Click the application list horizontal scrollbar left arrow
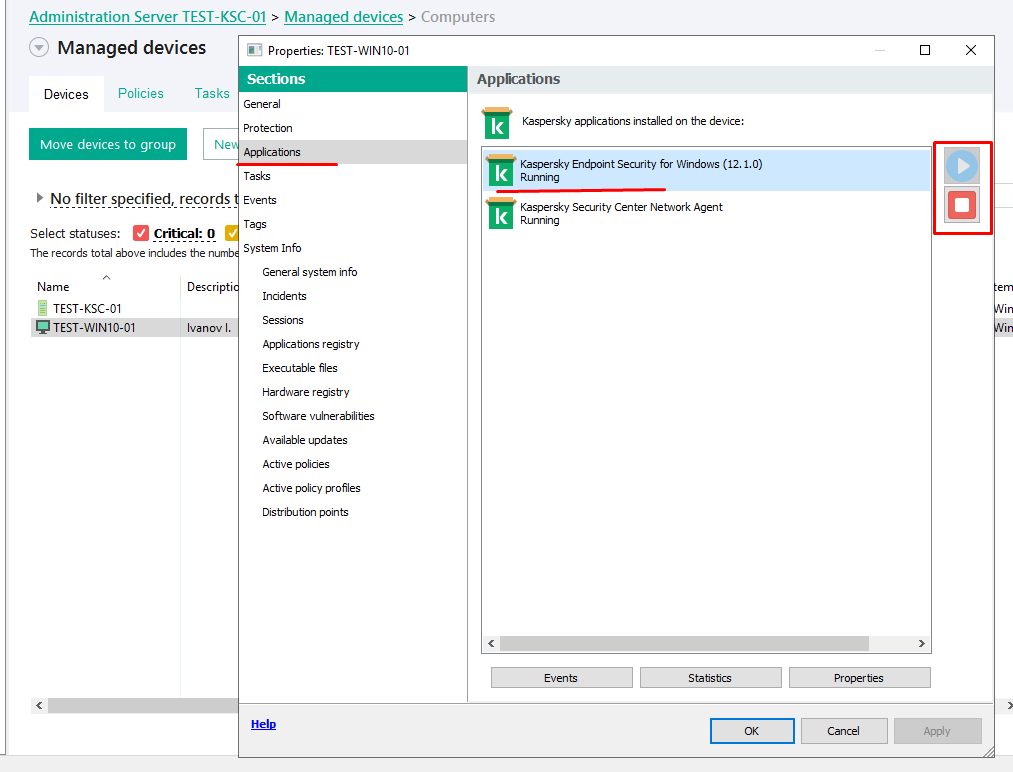This screenshot has height=772, width=1013. [492, 643]
